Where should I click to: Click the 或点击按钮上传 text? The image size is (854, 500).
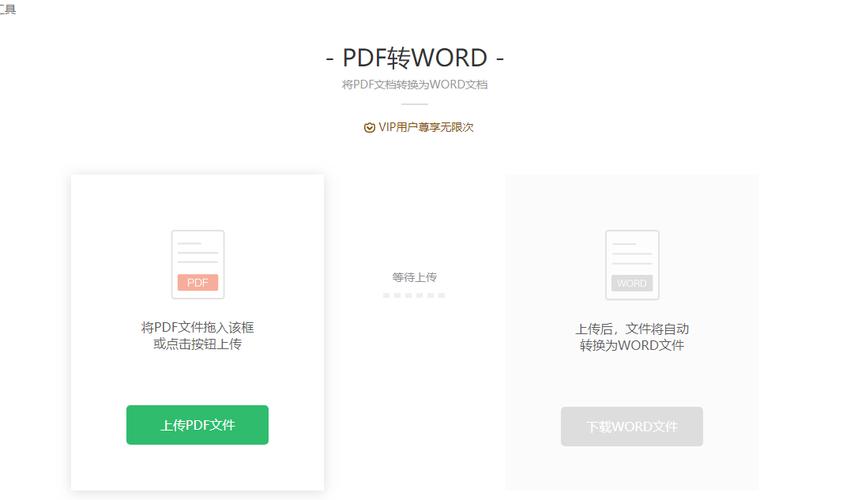tap(197, 344)
